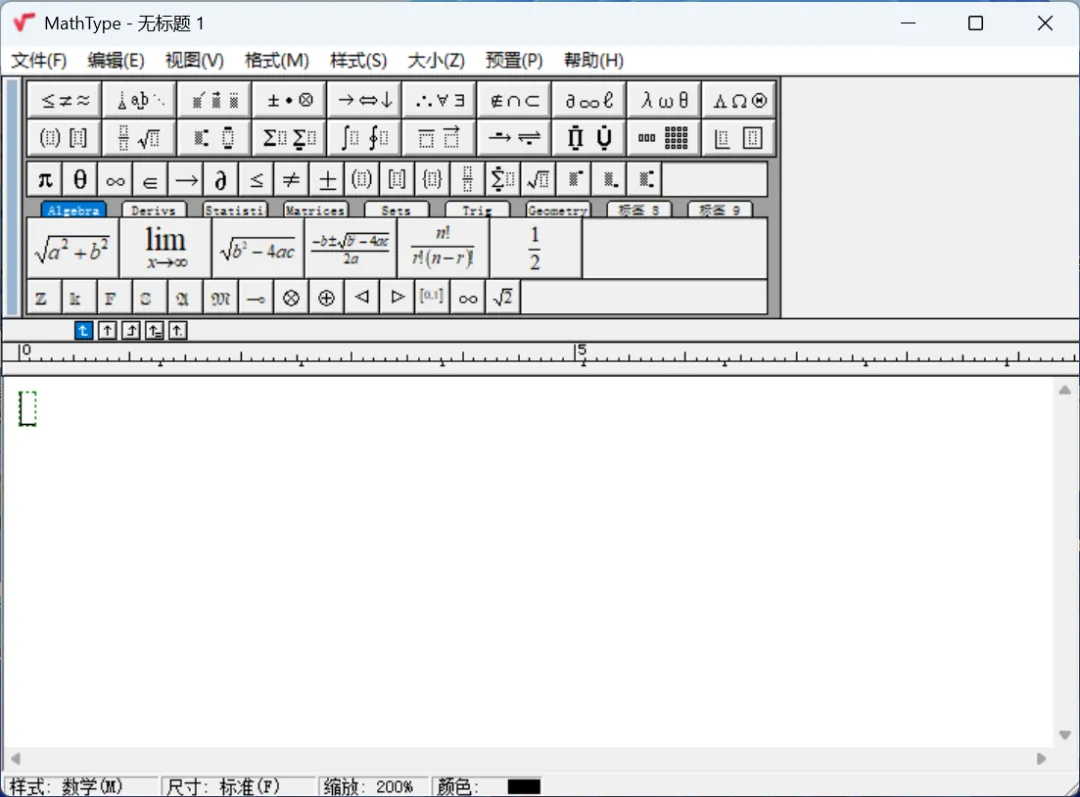The height and width of the screenshot is (797, 1080).
Task: Insert the infinity symbol beside theta
Action: coord(115,180)
